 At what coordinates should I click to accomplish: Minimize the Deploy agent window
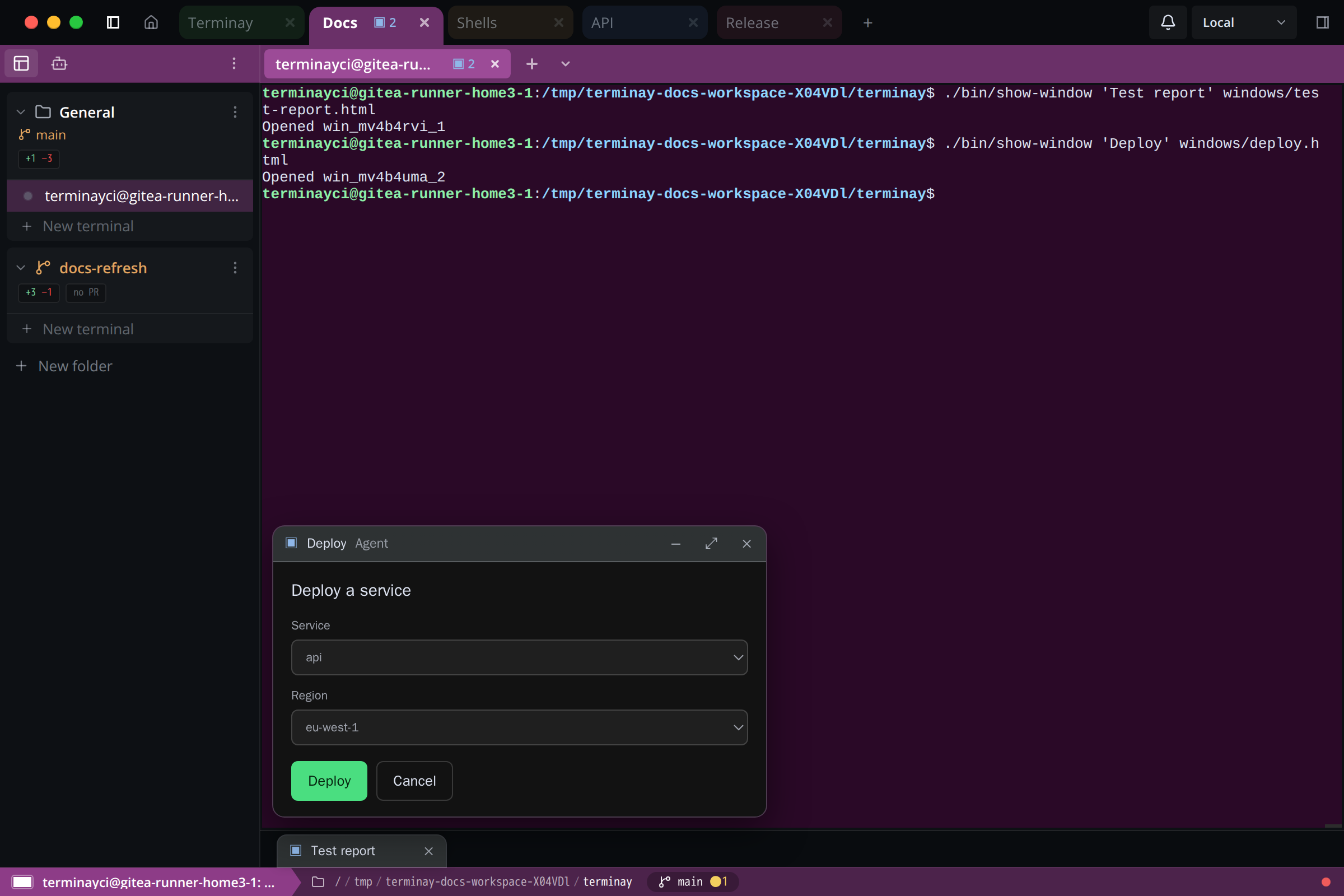tap(675, 543)
